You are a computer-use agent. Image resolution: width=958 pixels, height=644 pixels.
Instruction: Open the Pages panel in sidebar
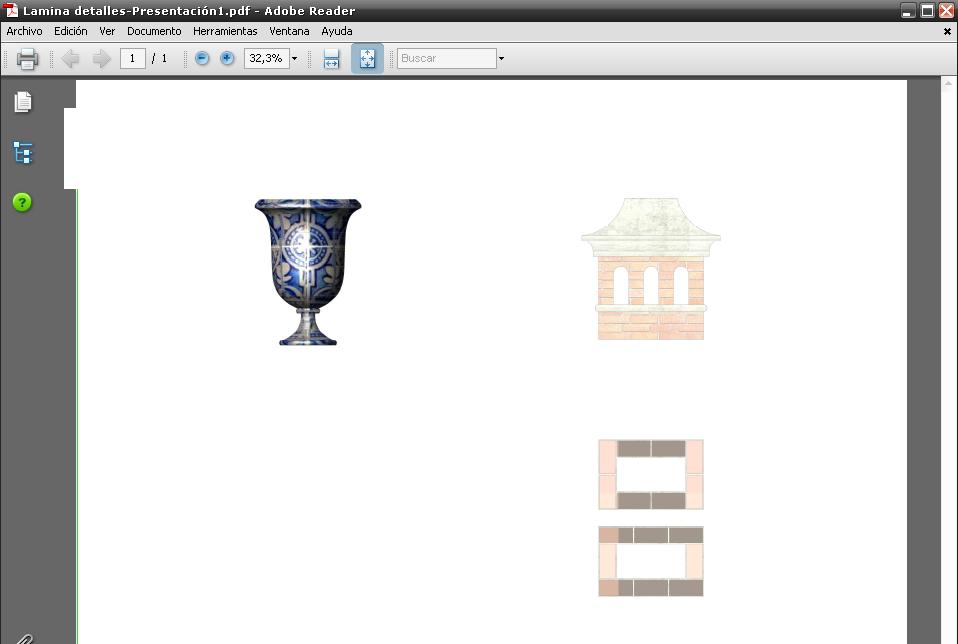click(23, 101)
